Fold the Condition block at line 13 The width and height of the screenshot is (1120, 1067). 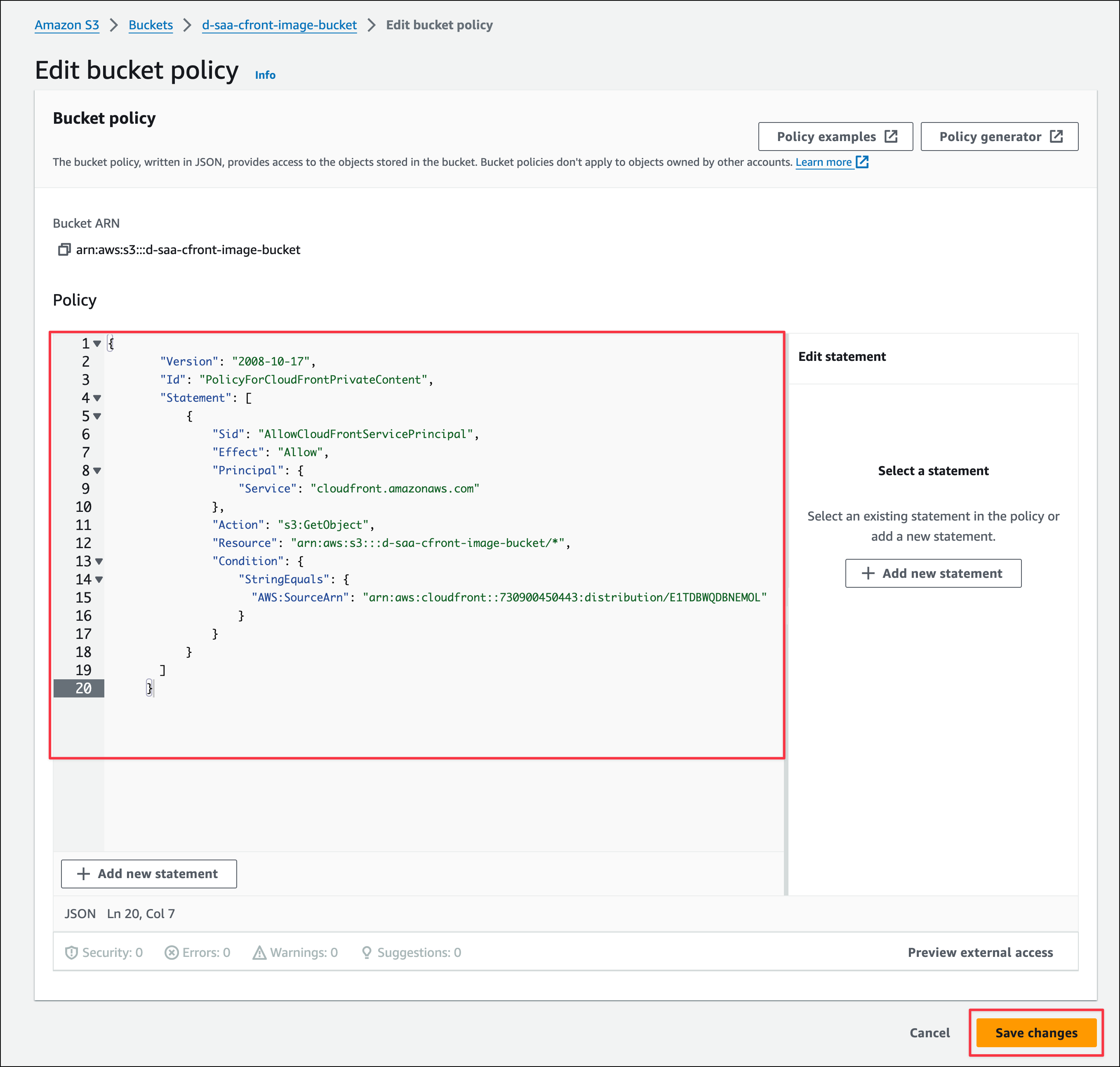[x=99, y=561]
